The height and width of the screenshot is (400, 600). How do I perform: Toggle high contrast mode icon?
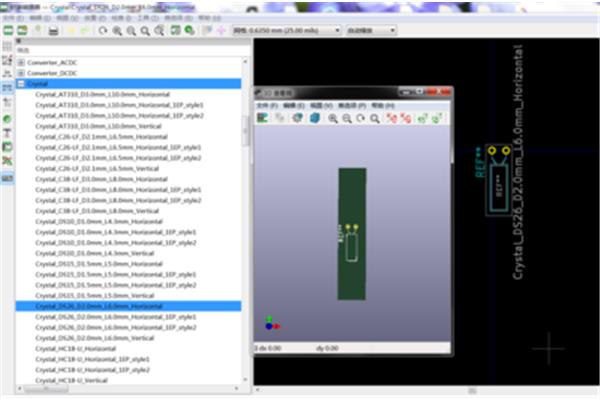7,161
